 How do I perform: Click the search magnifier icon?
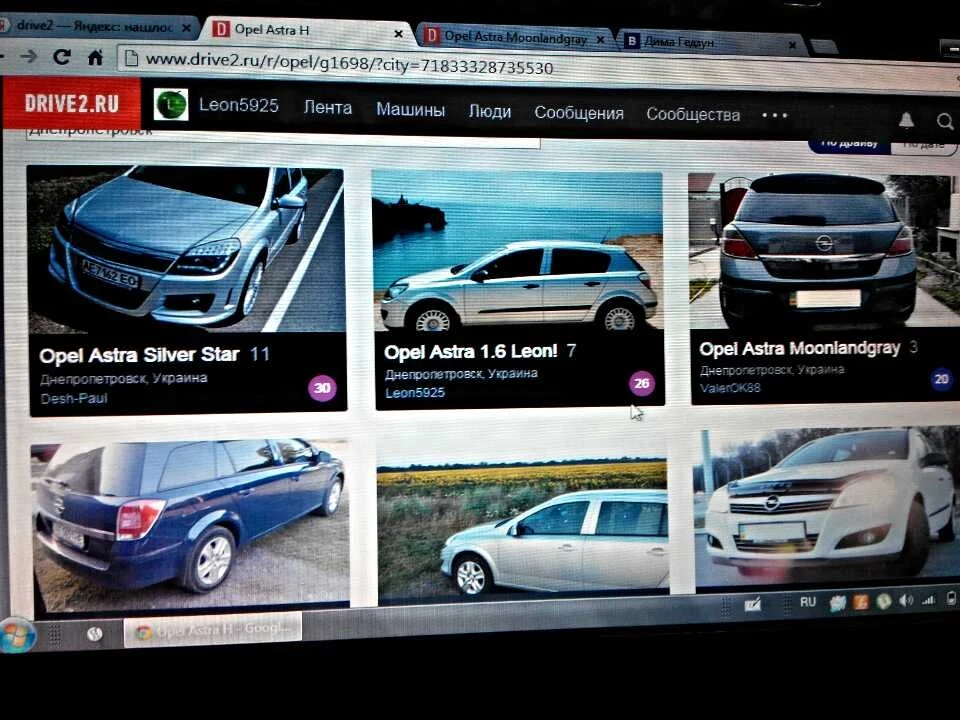point(945,121)
